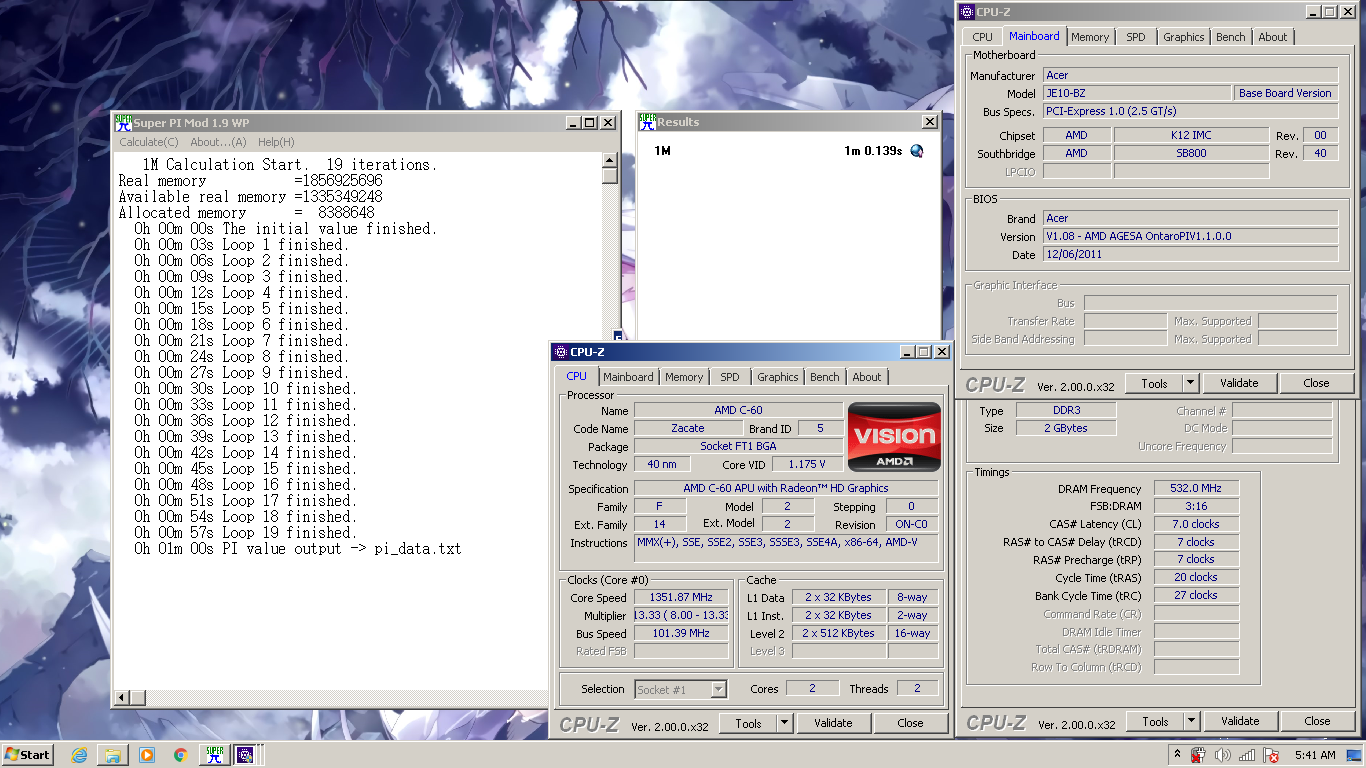Click the AMD C-60 processor name field
Viewport: 1366px width, 768px height.
(738, 410)
